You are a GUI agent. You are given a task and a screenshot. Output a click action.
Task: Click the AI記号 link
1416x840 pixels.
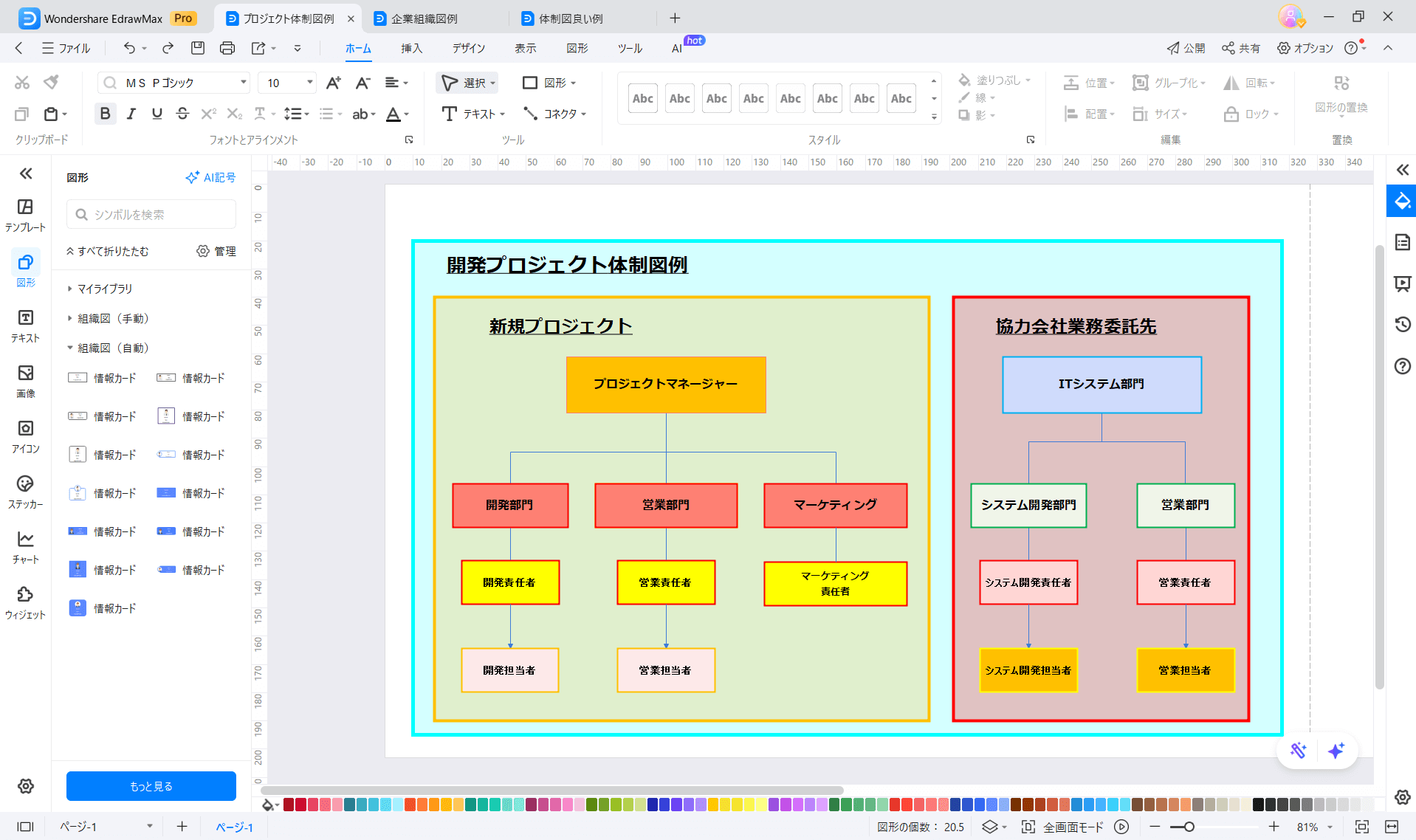(211, 177)
